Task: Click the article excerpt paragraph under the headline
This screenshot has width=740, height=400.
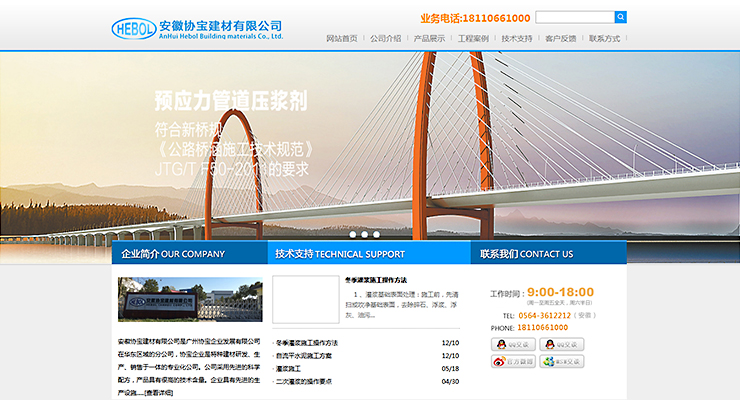Action: (x=402, y=305)
